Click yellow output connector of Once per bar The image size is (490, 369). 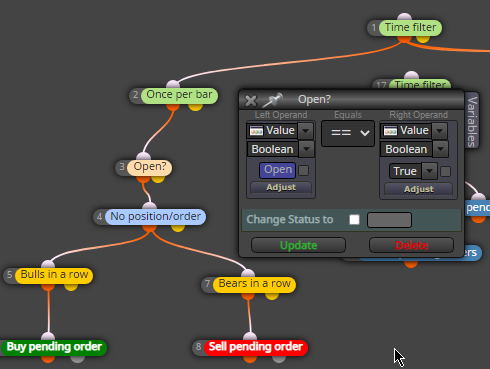tap(195, 107)
